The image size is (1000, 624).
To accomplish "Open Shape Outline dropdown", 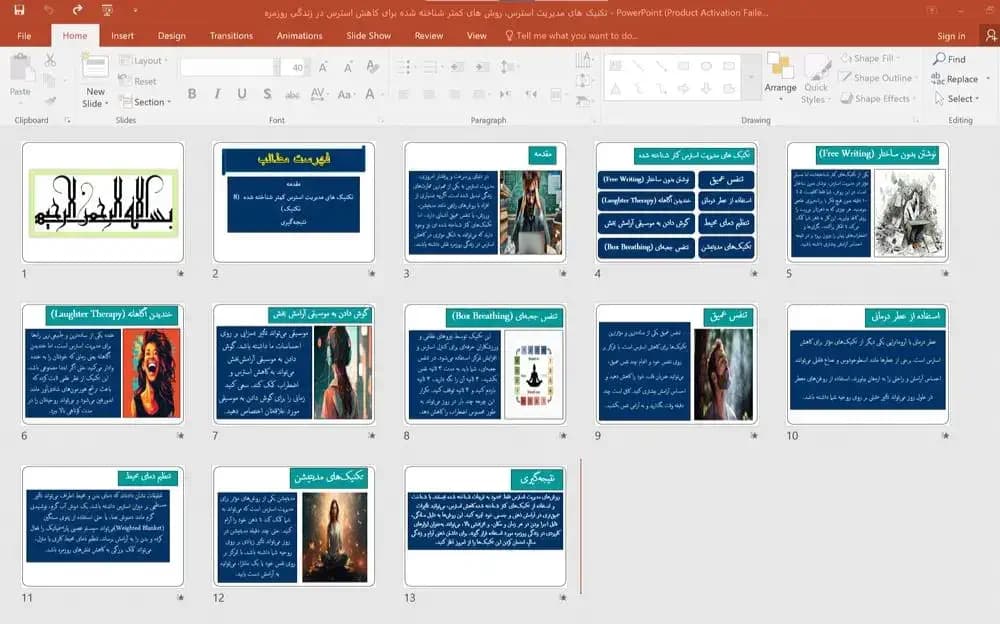I will pyautogui.click(x=878, y=78).
